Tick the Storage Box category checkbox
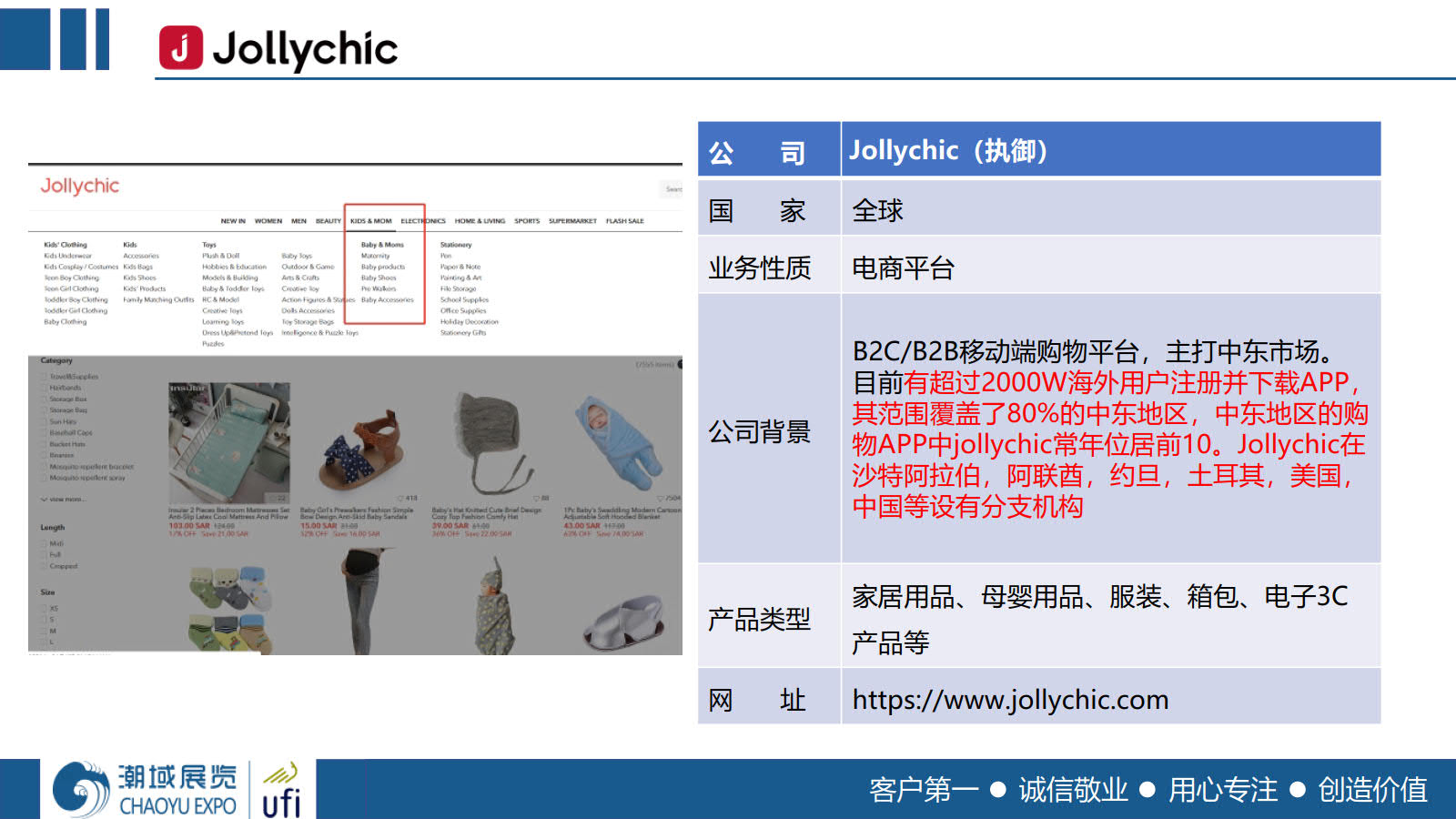The image size is (1456, 819). pos(43,399)
